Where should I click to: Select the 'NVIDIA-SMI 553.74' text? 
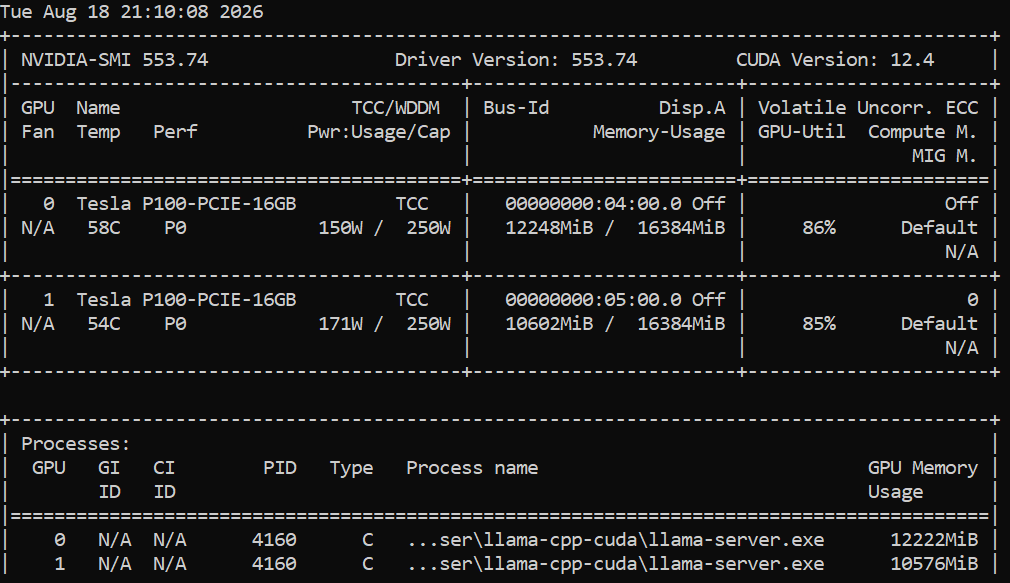point(115,60)
